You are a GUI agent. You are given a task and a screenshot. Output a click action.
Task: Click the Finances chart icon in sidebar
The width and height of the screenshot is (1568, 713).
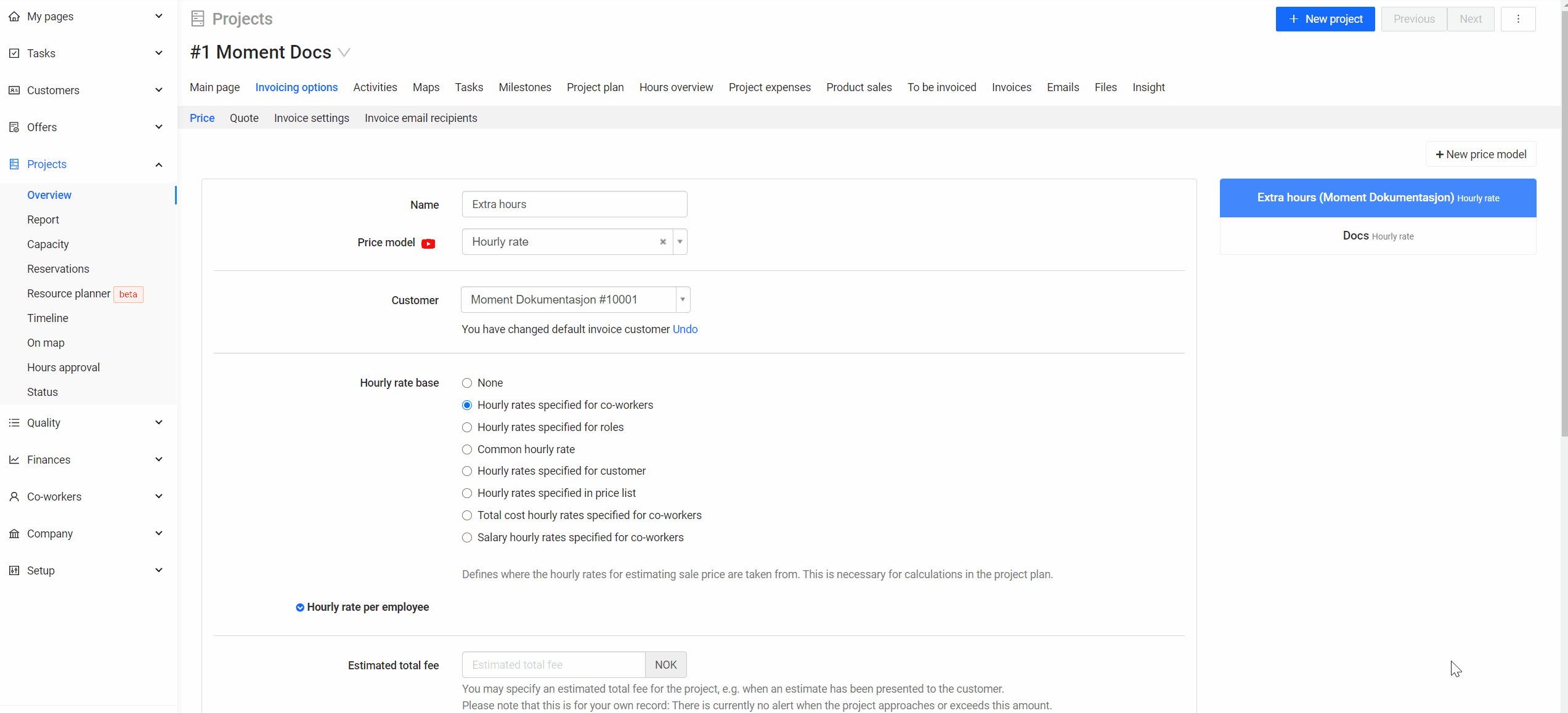14,460
